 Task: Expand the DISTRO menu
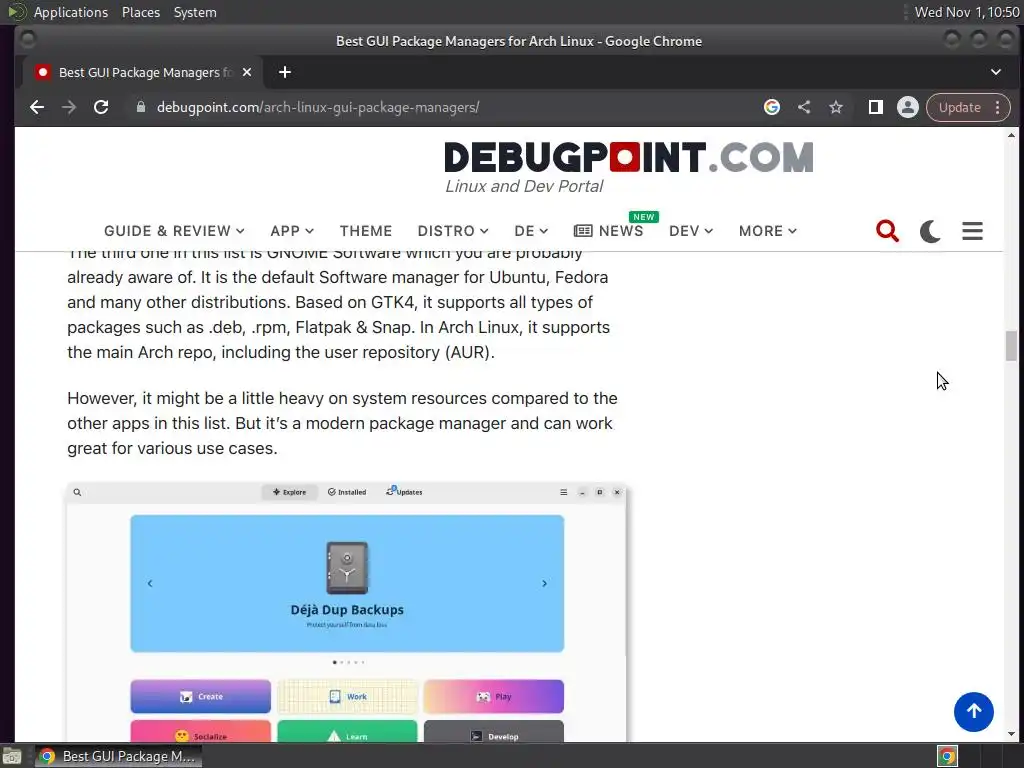453,231
